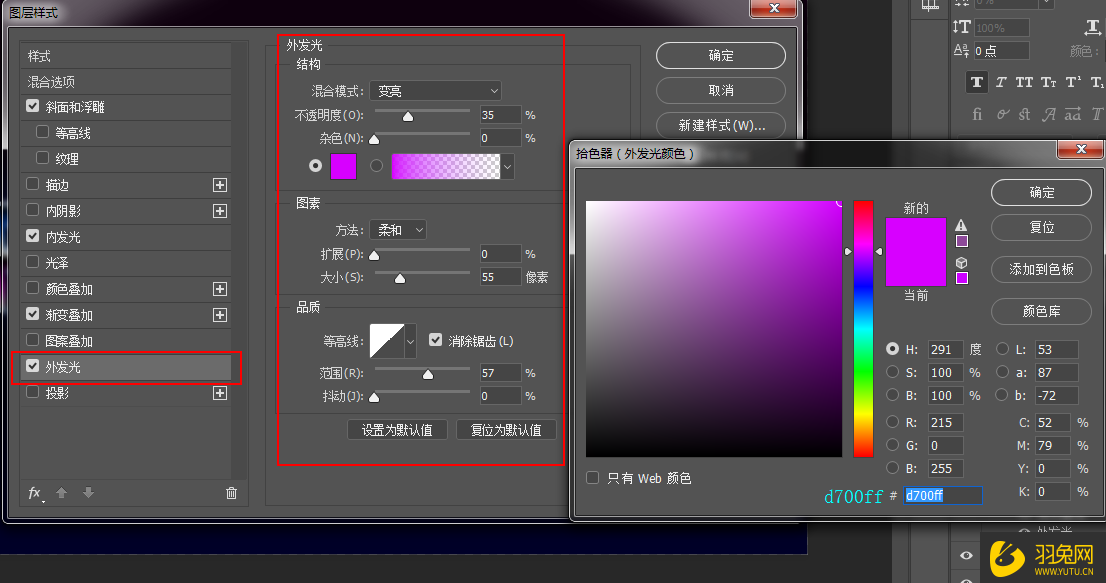This screenshot has width=1106, height=583.
Task: Add another Stroke (描边) effect with plus
Action: pos(220,185)
